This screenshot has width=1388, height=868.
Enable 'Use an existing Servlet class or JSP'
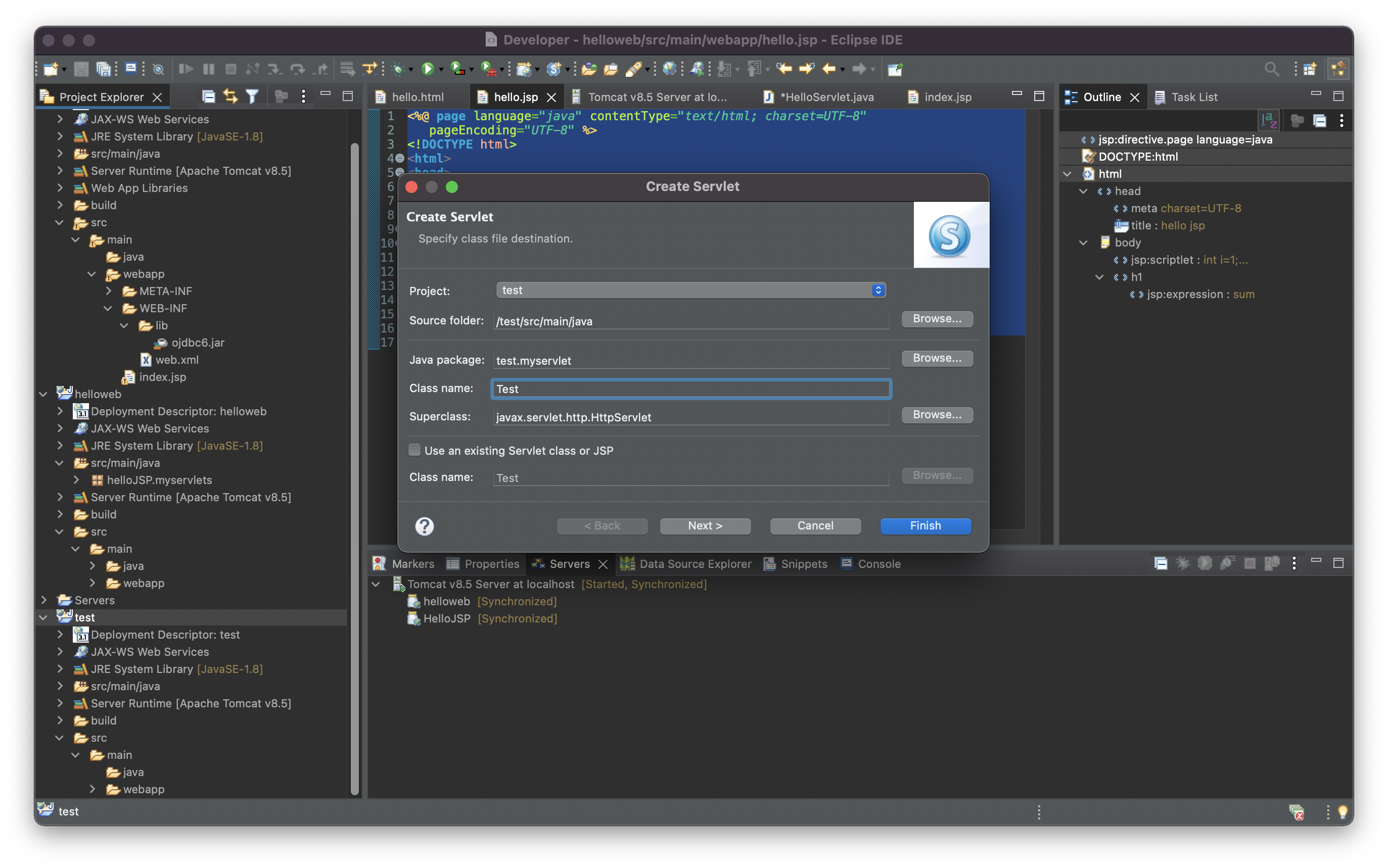(414, 450)
